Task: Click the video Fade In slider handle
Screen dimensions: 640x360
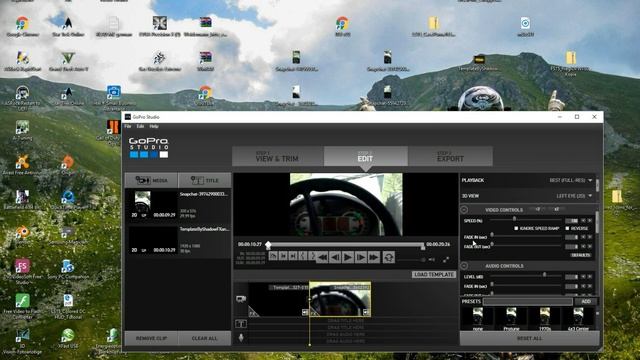Action: (x=492, y=235)
